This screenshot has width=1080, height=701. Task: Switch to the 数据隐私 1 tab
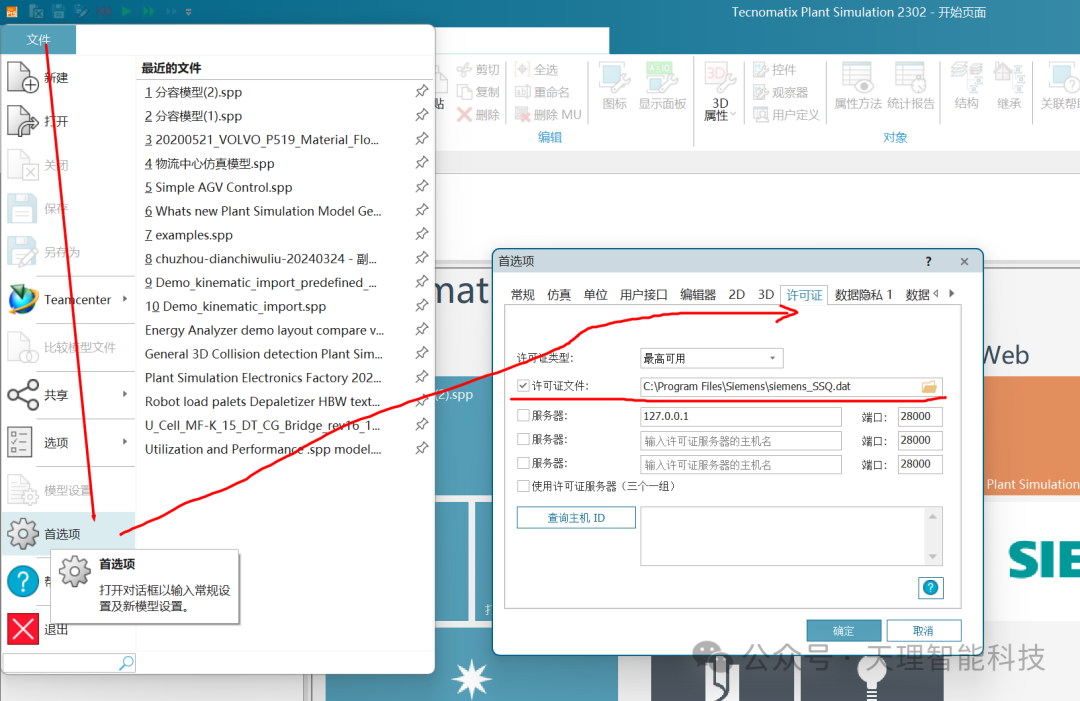[x=863, y=295]
